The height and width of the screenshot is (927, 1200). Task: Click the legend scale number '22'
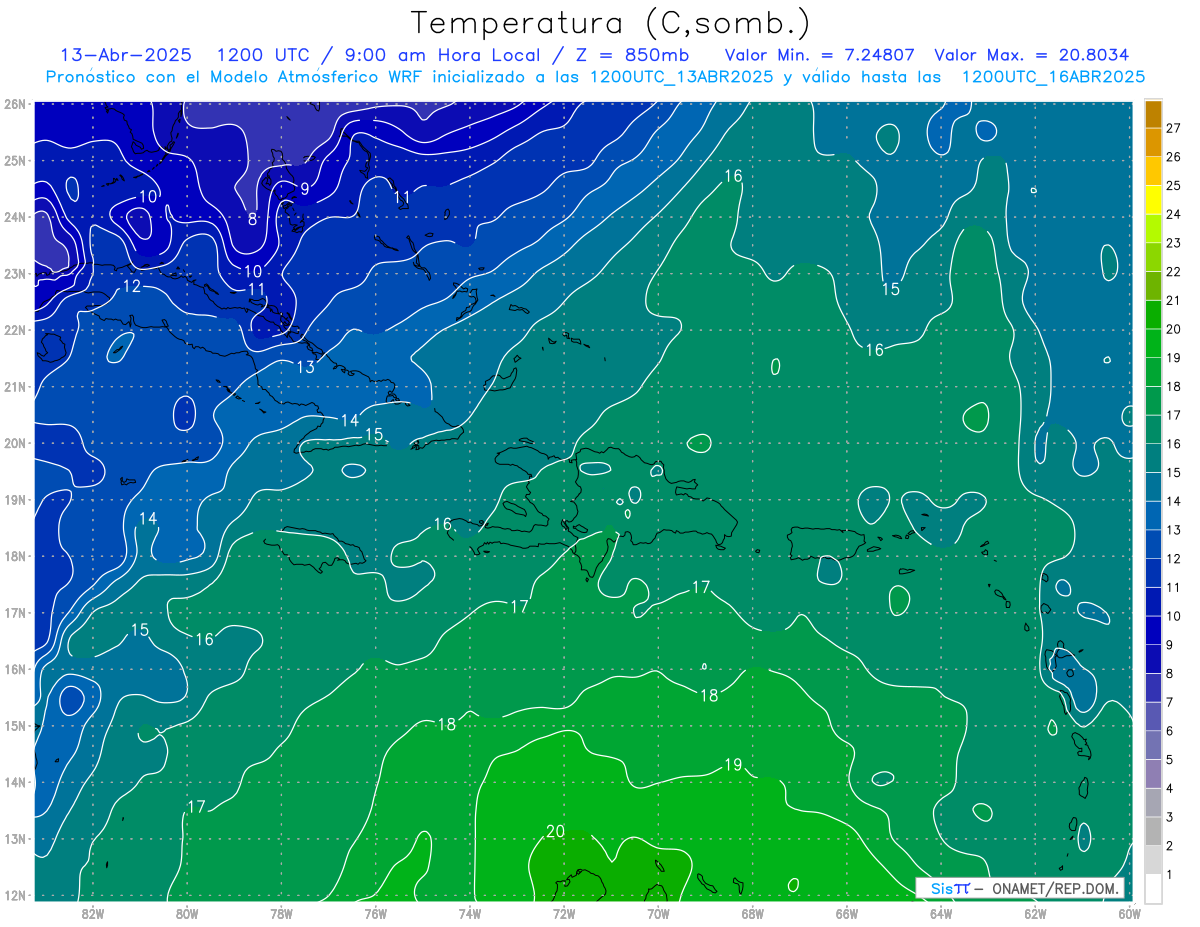(1173, 272)
